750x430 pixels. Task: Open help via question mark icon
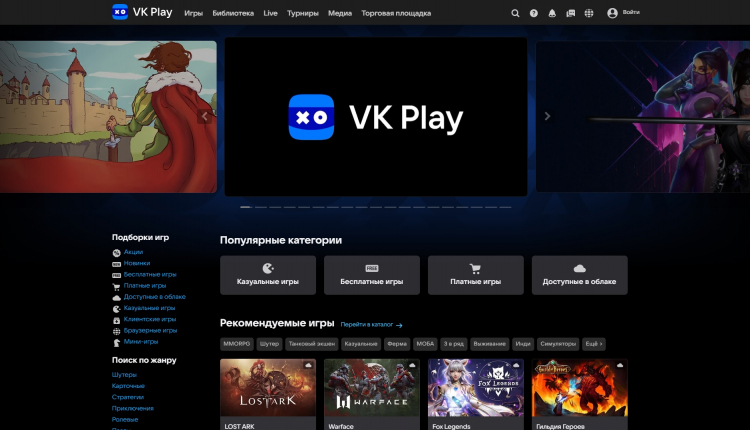tap(534, 13)
